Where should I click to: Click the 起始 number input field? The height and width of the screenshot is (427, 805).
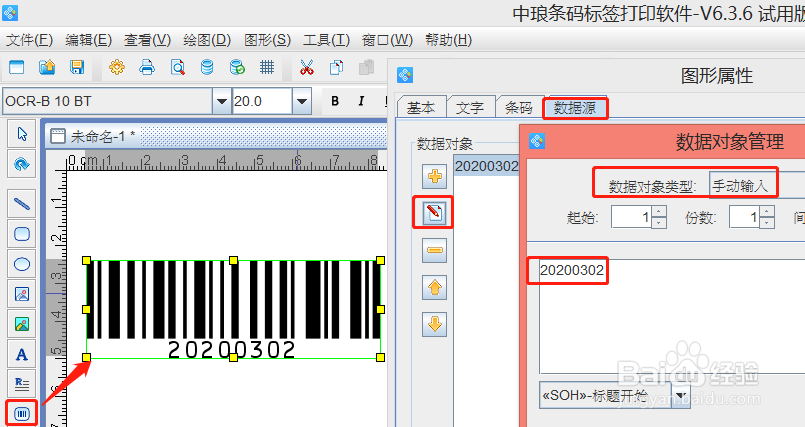coord(632,217)
